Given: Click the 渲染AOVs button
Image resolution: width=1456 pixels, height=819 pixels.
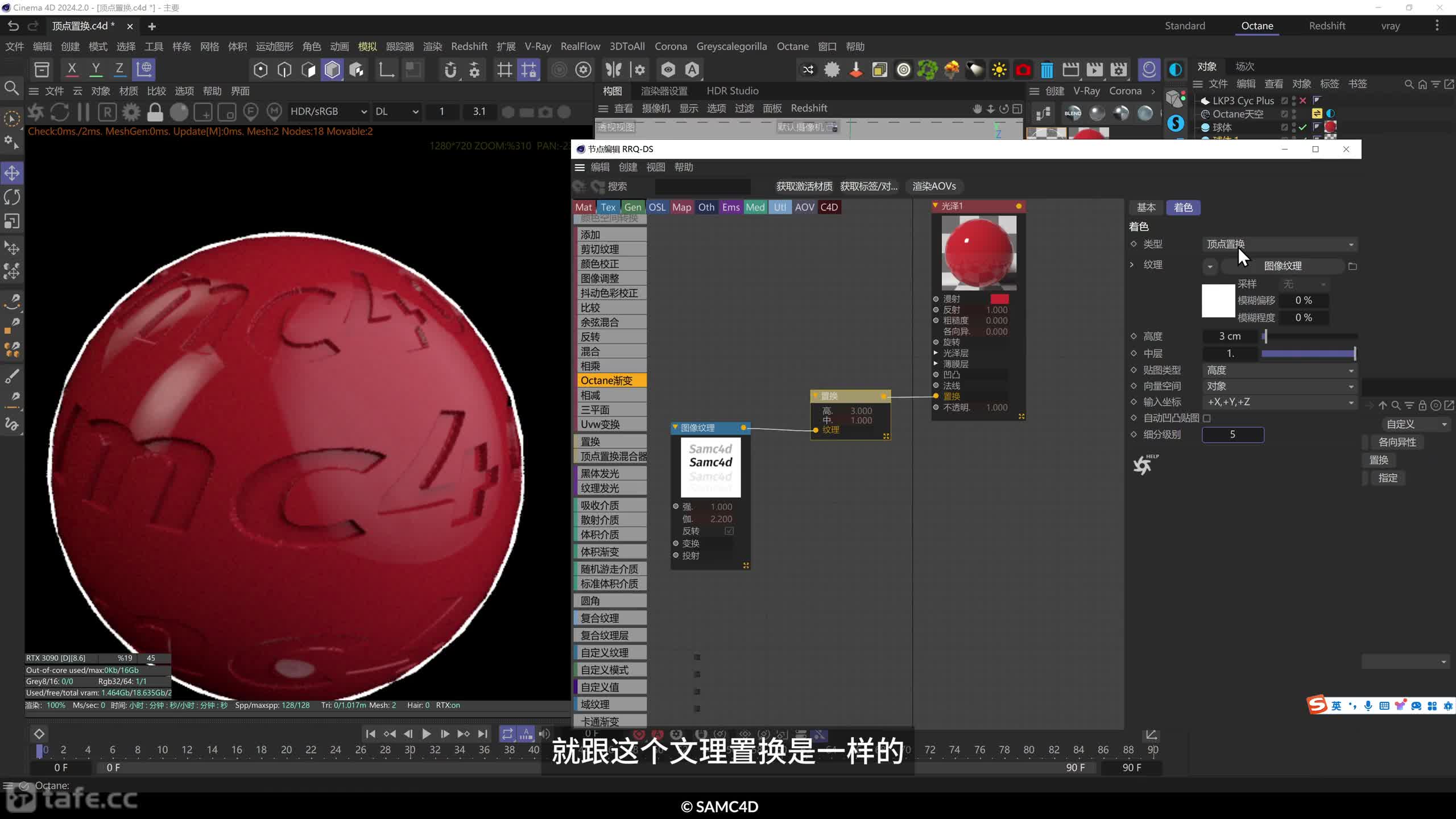Looking at the screenshot, I should (934, 187).
